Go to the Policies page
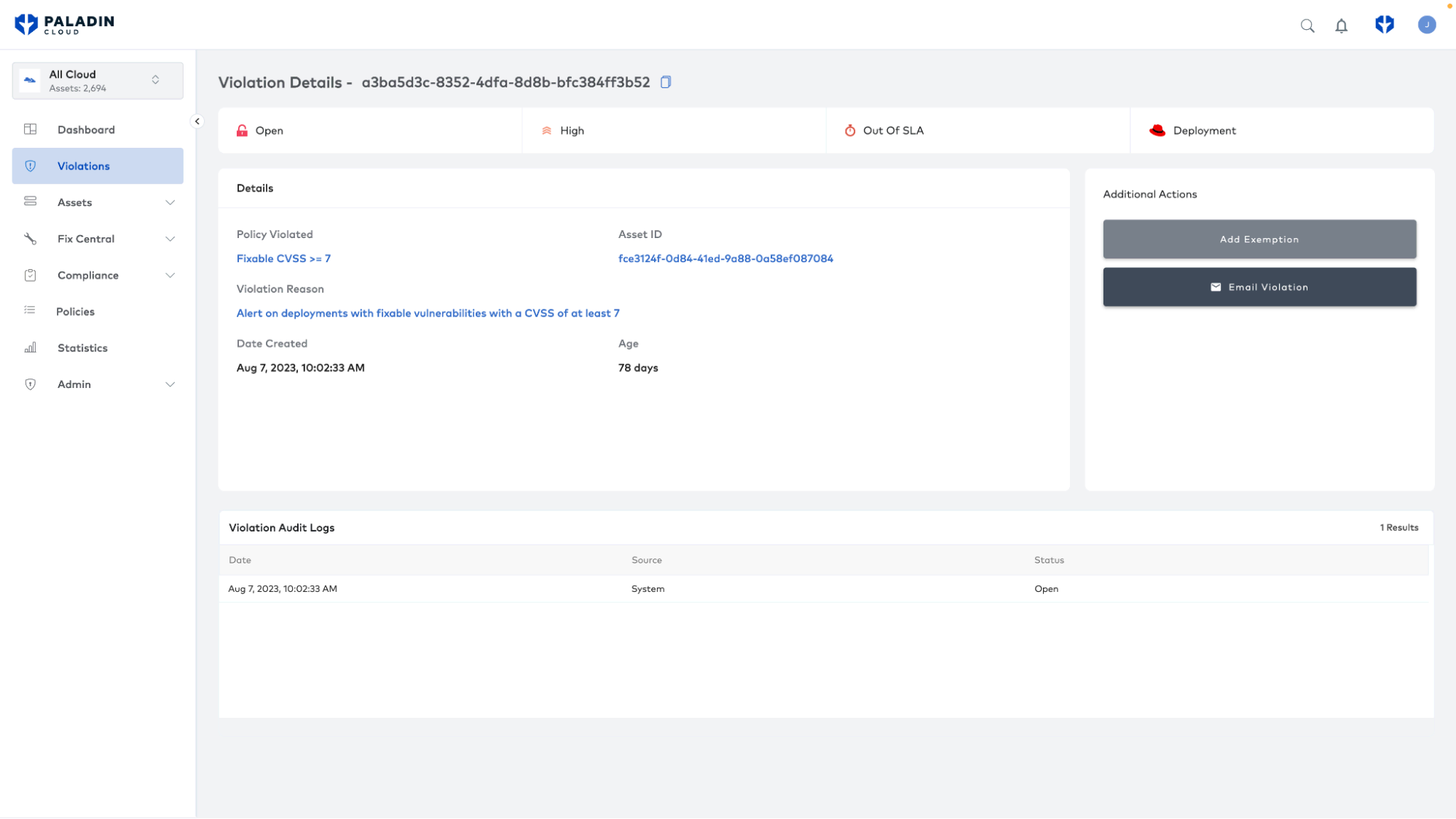Viewport: 1456px width, 819px height. pyautogui.click(x=76, y=312)
